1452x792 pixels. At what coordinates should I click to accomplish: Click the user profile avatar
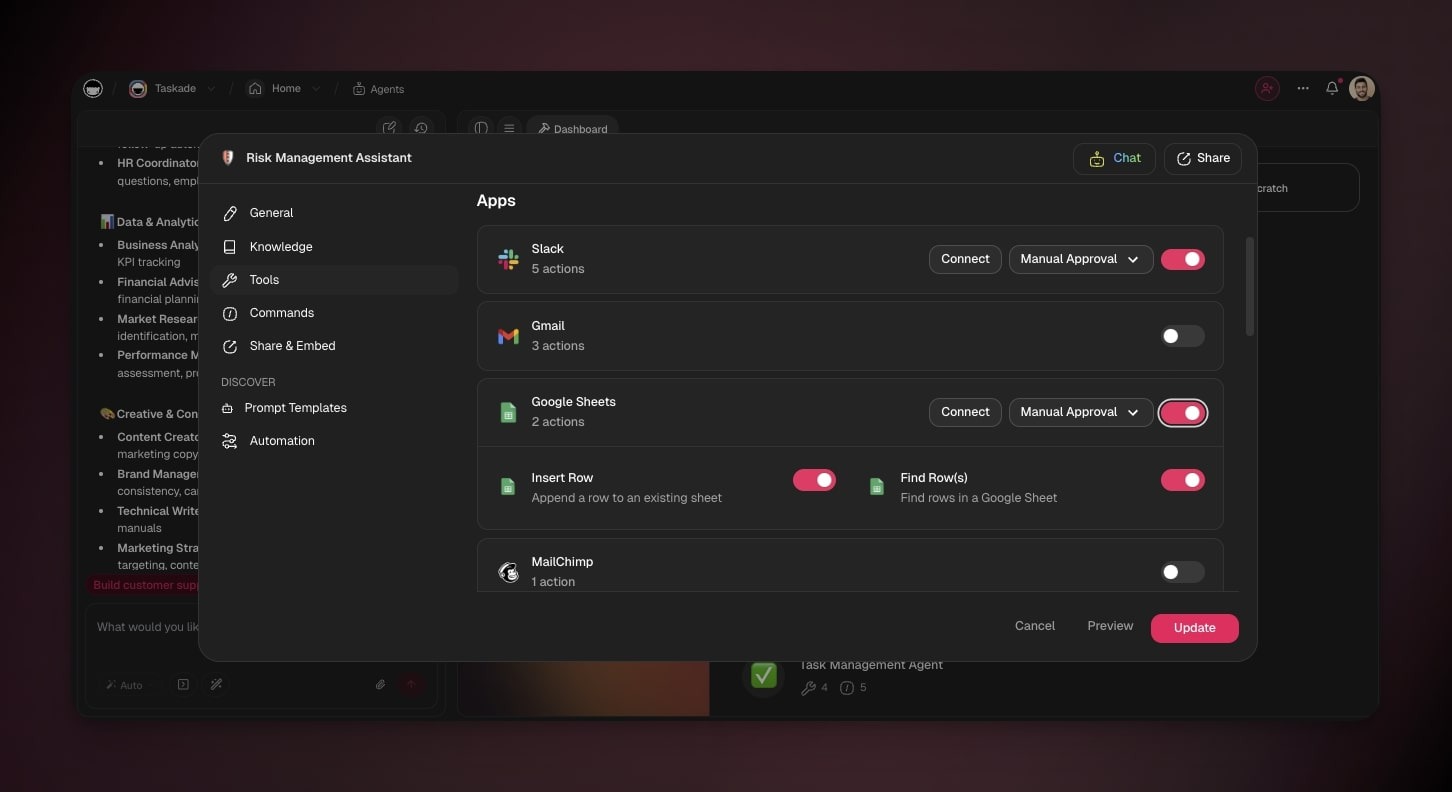pyautogui.click(x=1361, y=88)
